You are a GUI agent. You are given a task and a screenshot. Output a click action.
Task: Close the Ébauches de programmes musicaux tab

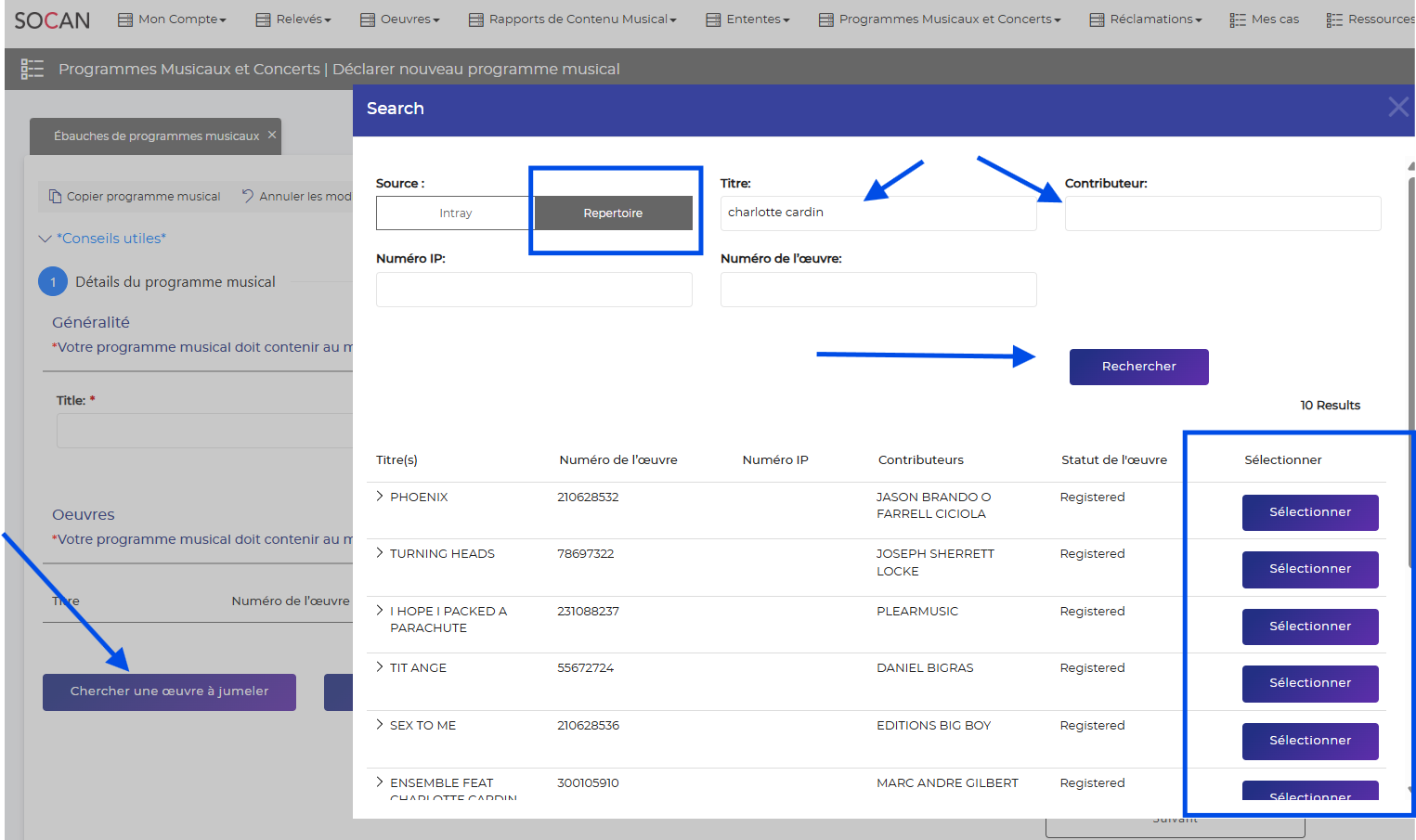click(x=272, y=136)
